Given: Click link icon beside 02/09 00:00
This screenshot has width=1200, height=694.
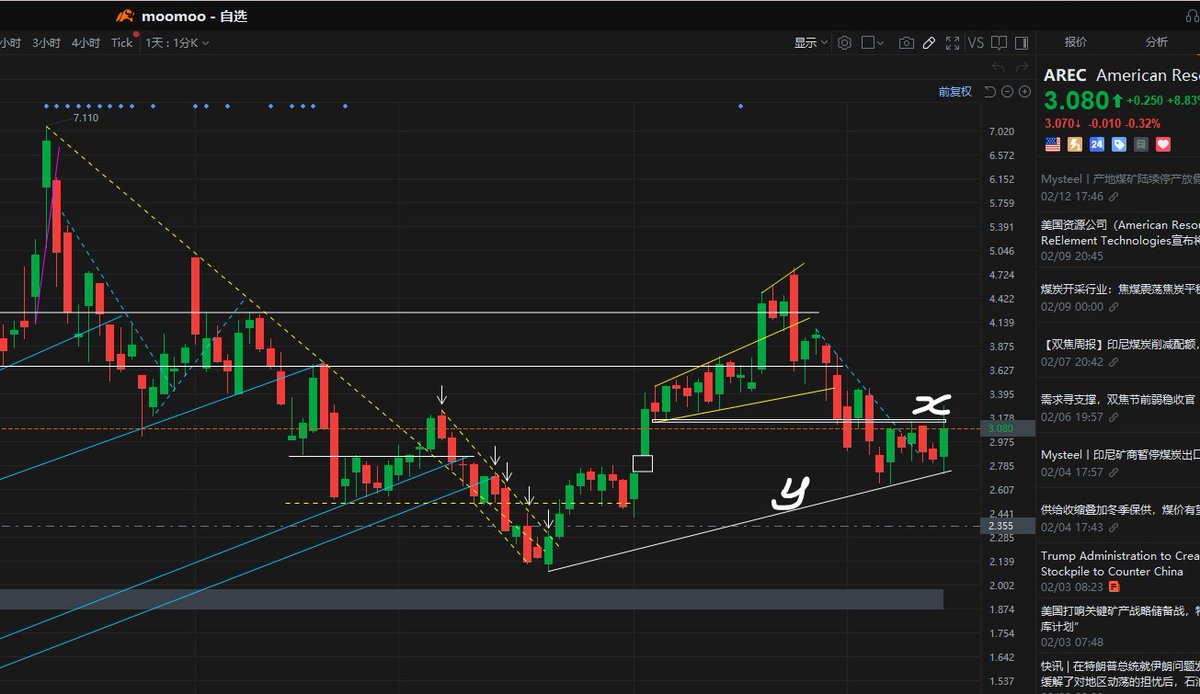Looking at the screenshot, I should (1113, 307).
